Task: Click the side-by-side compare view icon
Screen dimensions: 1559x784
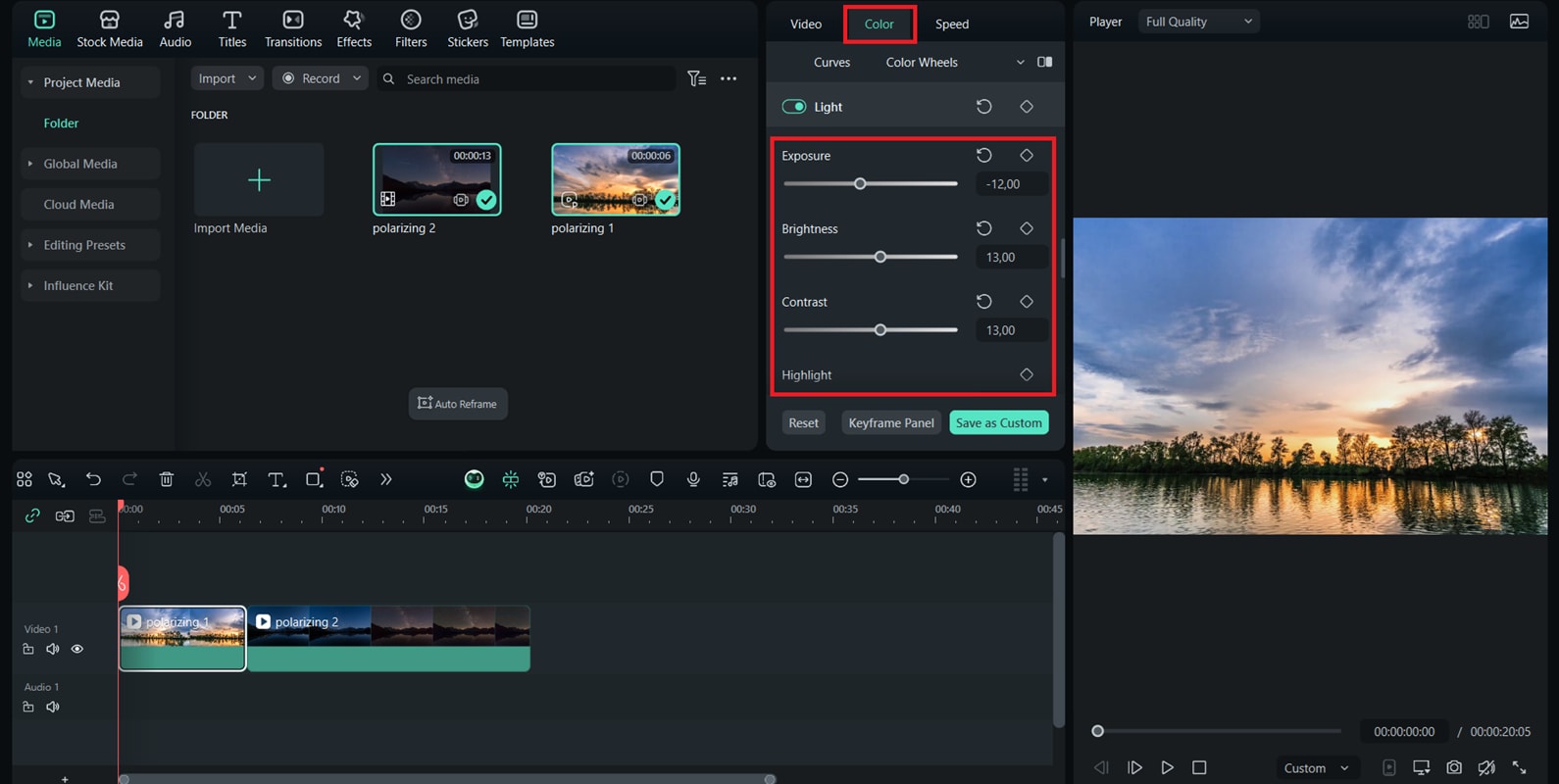Action: pyautogui.click(x=1045, y=62)
